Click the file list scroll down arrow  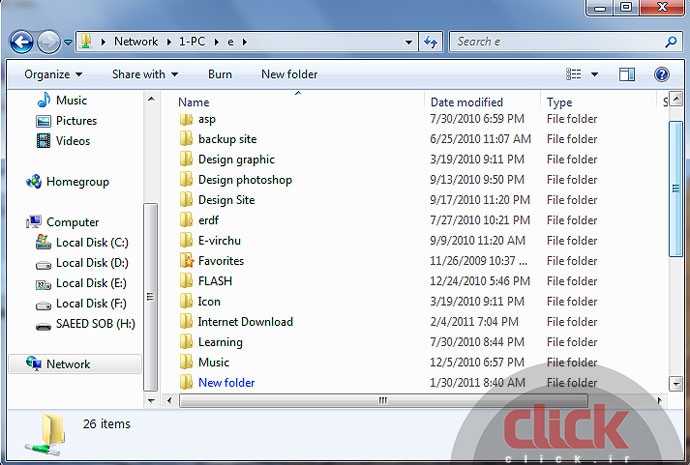[676, 384]
